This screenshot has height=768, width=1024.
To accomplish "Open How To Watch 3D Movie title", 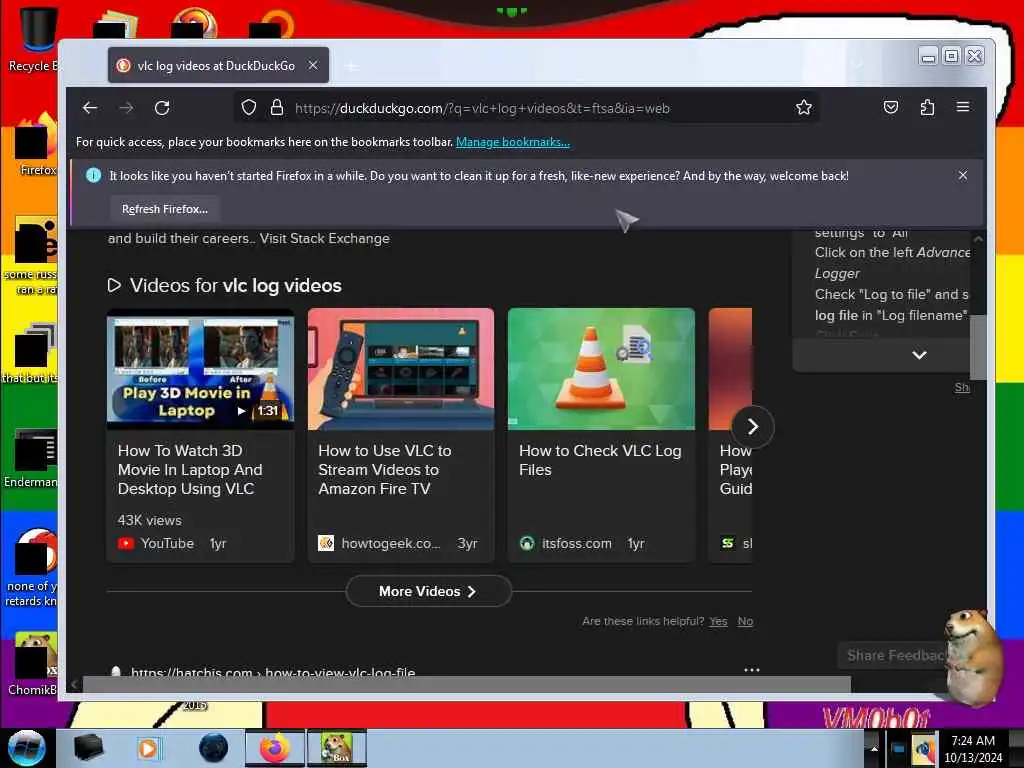I will pos(190,470).
